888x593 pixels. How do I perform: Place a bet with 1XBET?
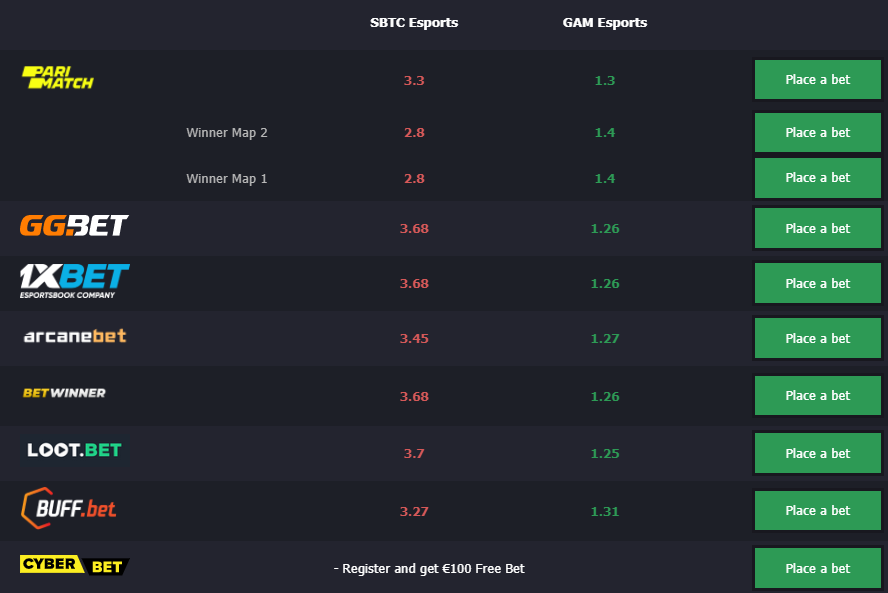[818, 283]
